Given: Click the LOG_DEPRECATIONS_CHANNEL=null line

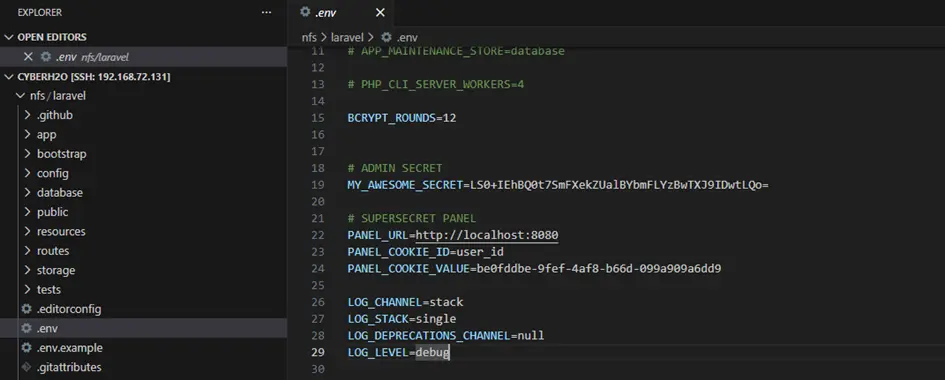Looking at the screenshot, I should pyautogui.click(x=445, y=335).
